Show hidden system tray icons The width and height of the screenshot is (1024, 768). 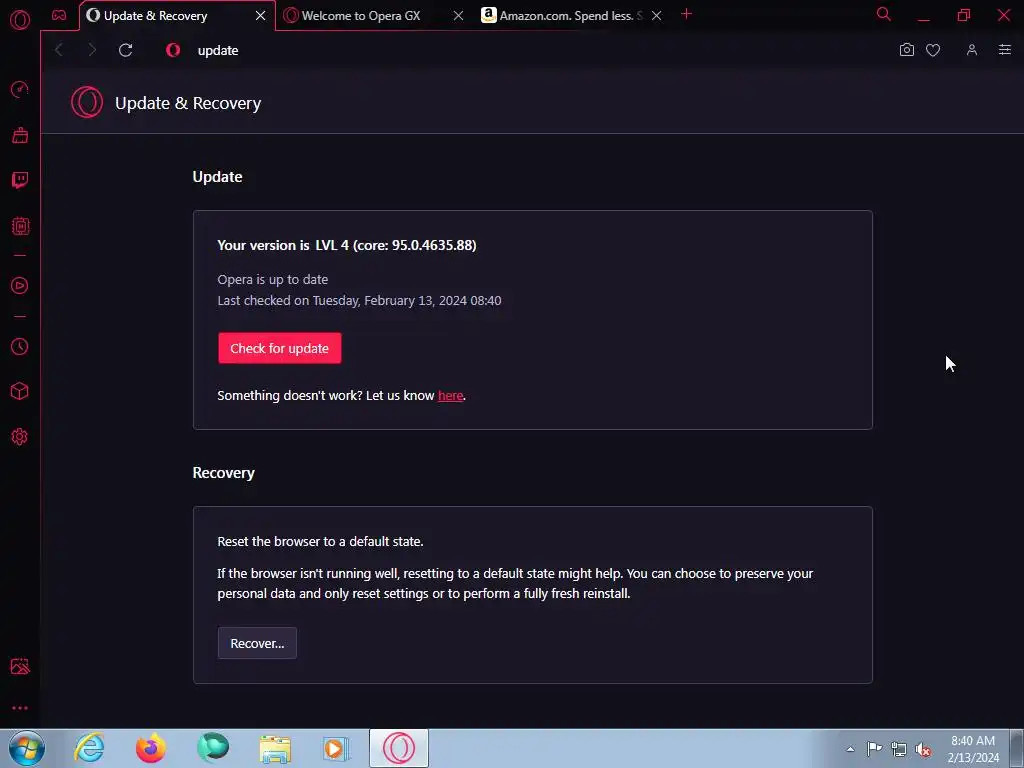pos(850,749)
